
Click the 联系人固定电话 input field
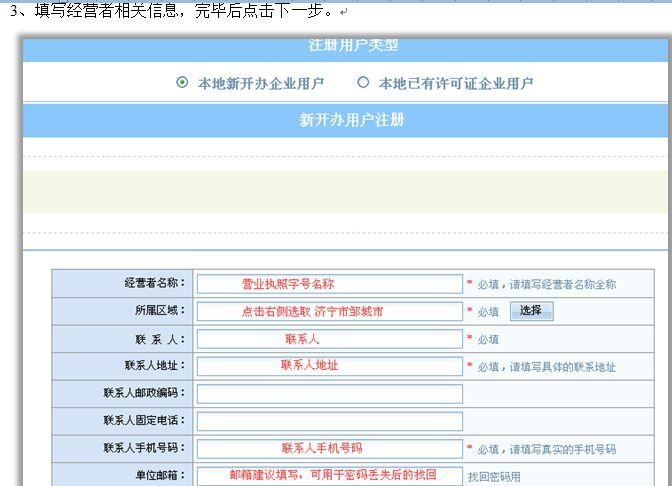point(330,421)
